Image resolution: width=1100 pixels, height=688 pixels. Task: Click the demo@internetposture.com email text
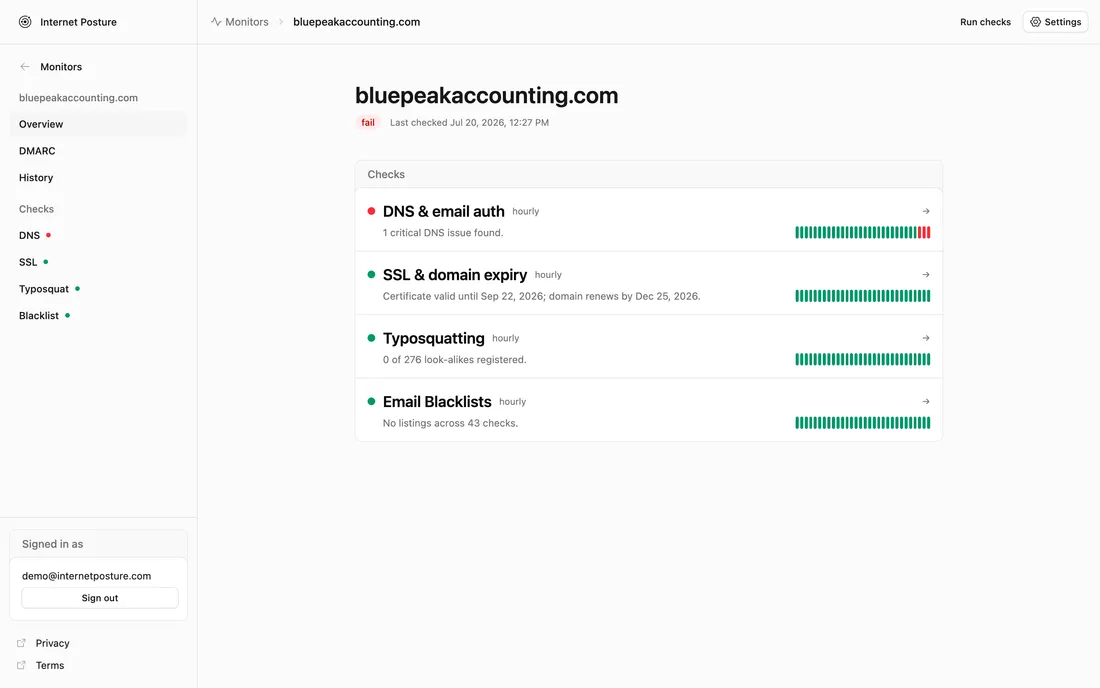coord(86,576)
